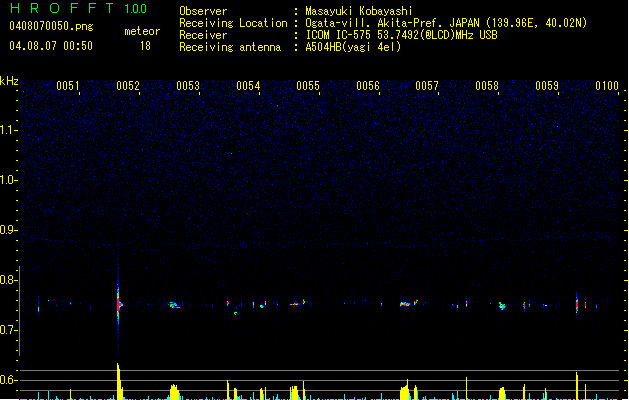The image size is (629, 400).
Task: Click the 0059 time marker
Action: (547, 86)
